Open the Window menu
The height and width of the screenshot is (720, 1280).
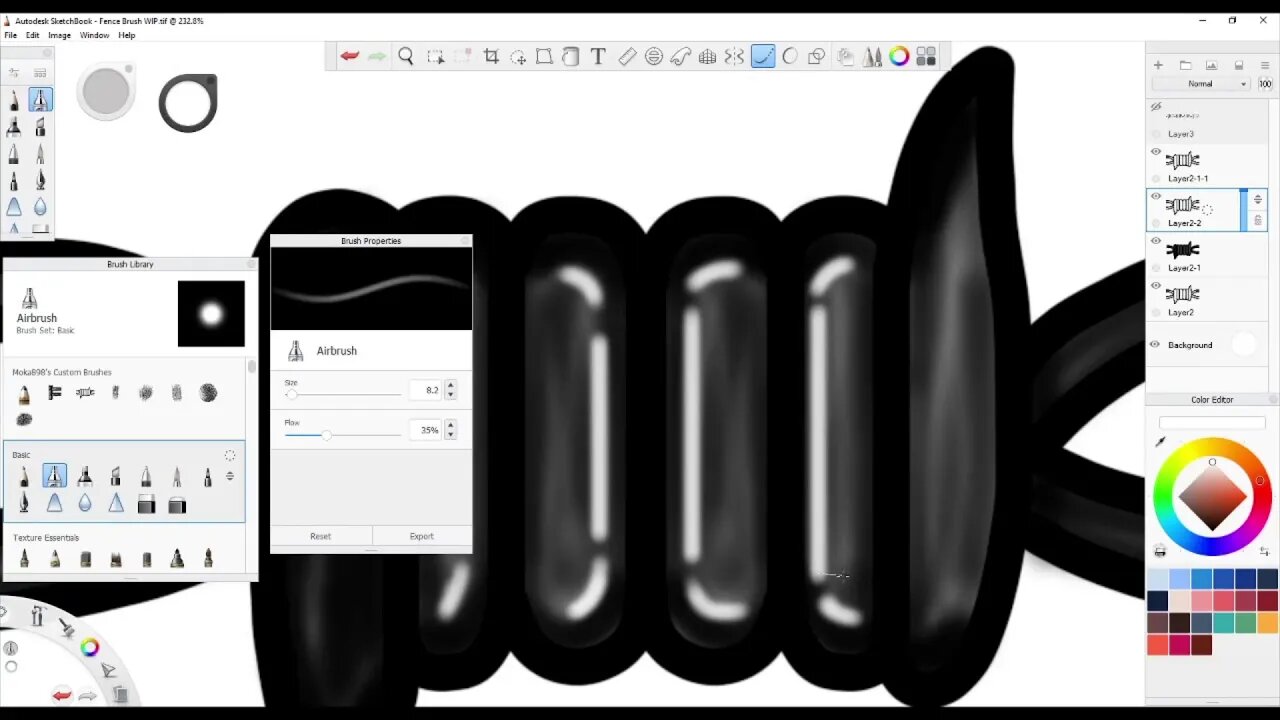click(94, 35)
